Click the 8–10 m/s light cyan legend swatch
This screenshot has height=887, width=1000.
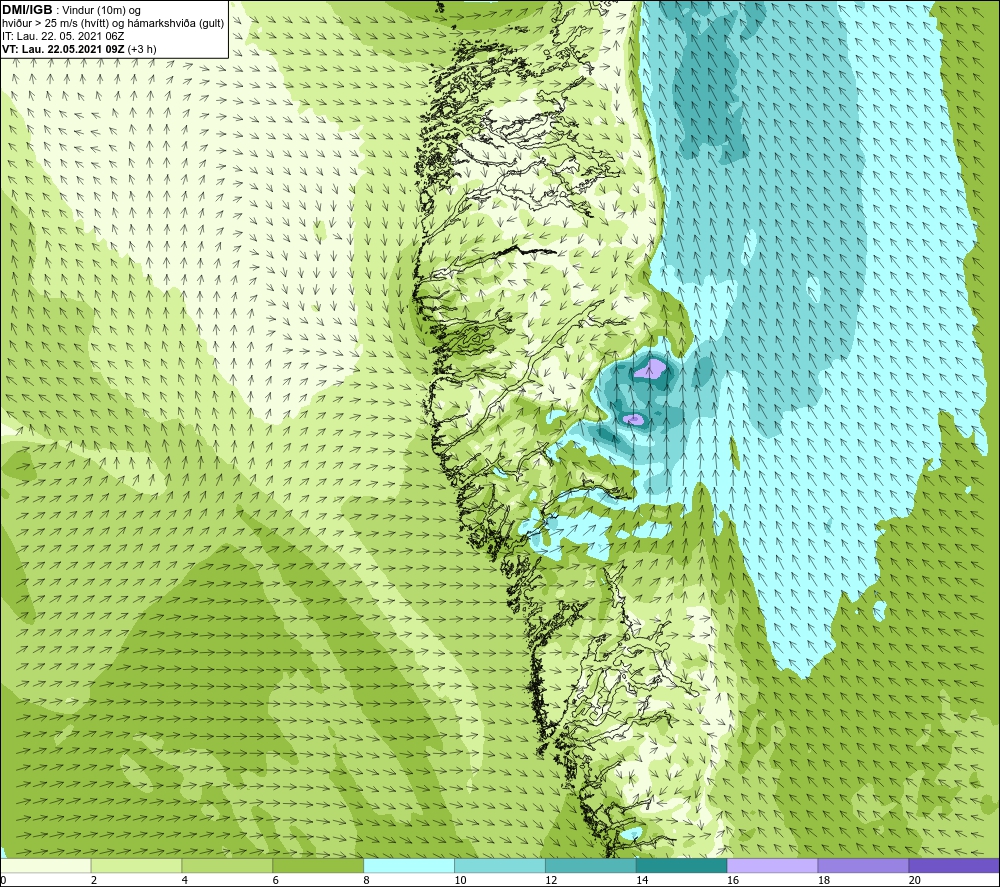409,865
